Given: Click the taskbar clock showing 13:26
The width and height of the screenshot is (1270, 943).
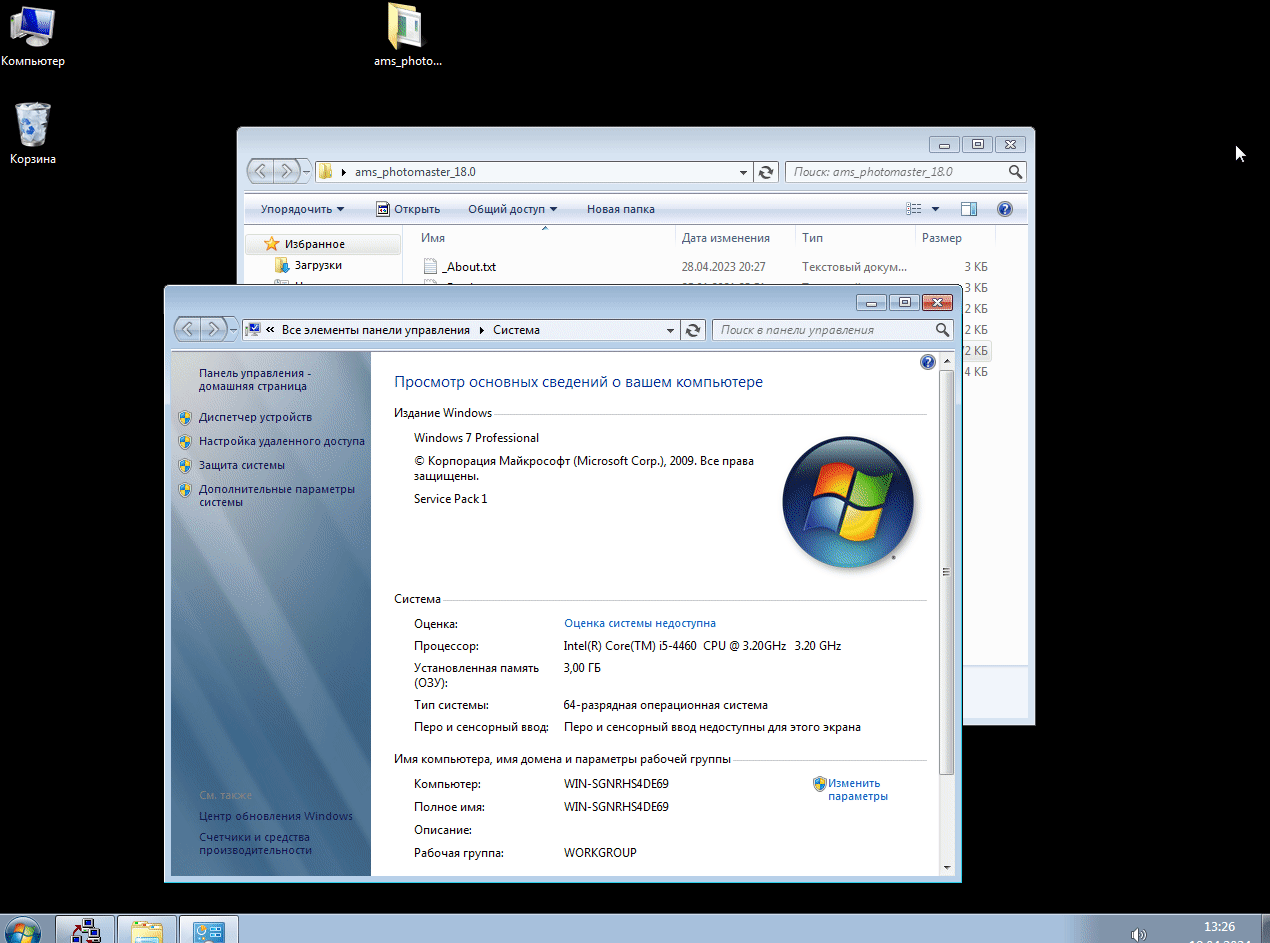Looking at the screenshot, I should click(x=1220, y=928).
